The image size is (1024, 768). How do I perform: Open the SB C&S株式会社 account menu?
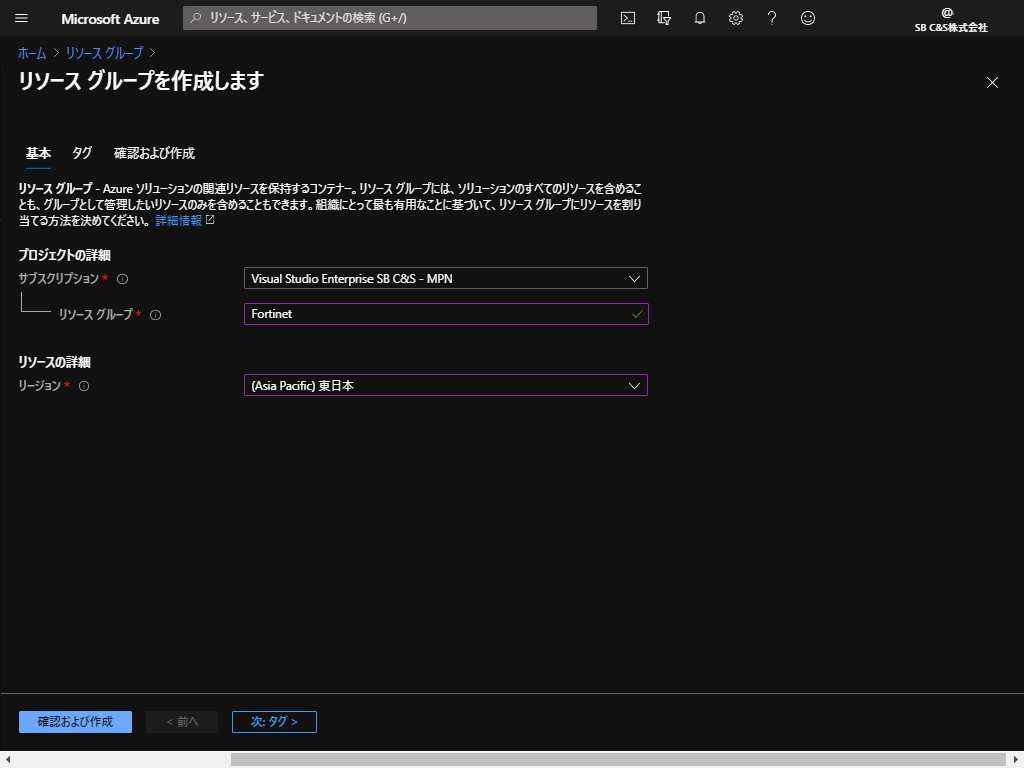pyautogui.click(x=951, y=20)
